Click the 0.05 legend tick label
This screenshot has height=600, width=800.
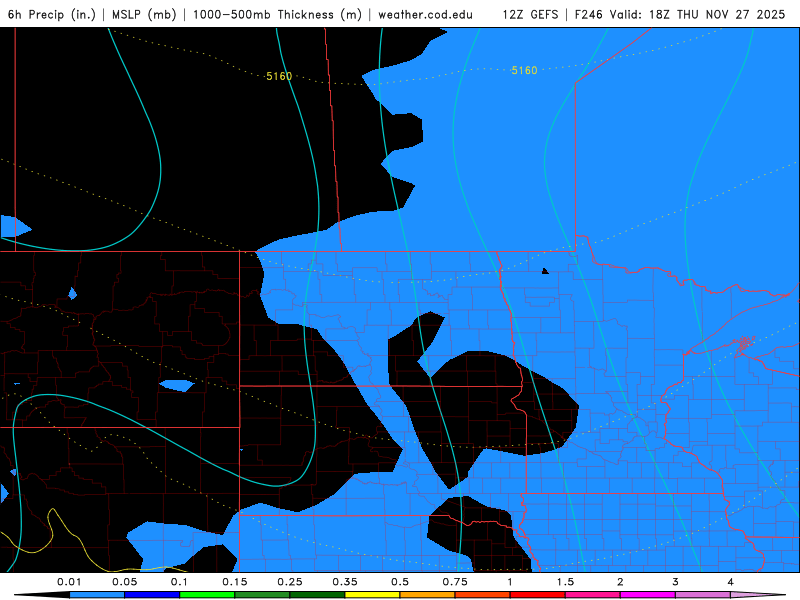tap(124, 582)
